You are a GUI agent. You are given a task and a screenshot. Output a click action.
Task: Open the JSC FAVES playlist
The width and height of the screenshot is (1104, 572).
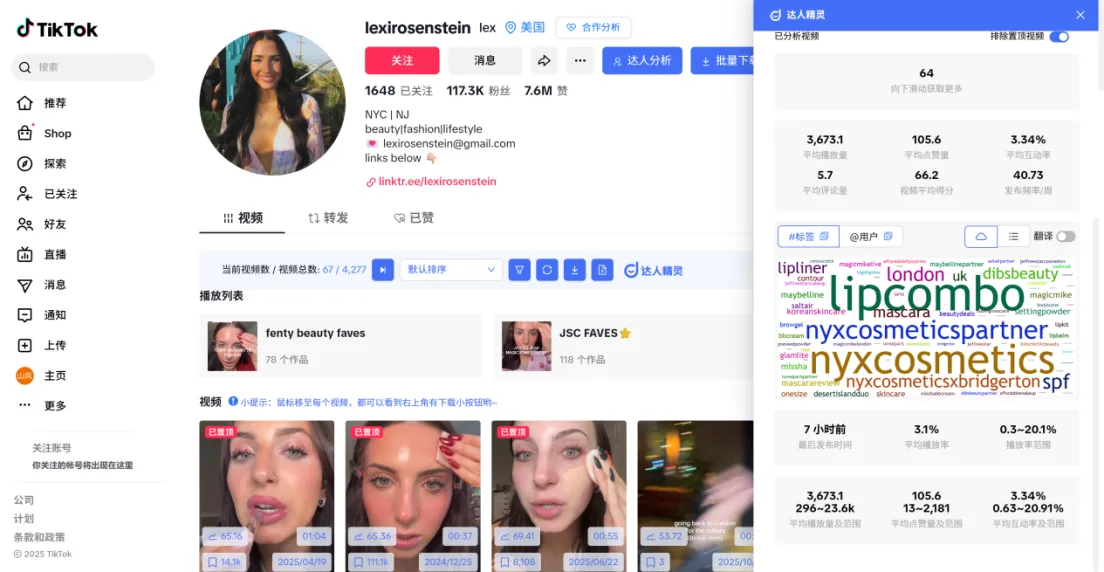tap(623, 346)
